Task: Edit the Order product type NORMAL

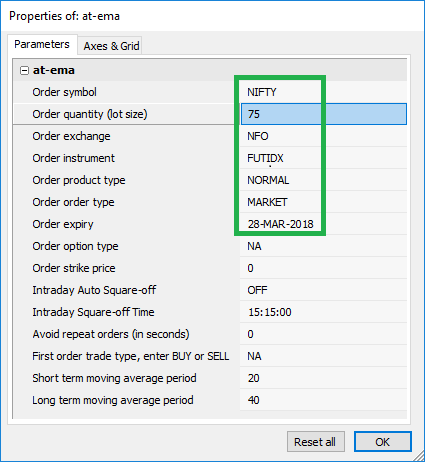Action: (x=323, y=180)
